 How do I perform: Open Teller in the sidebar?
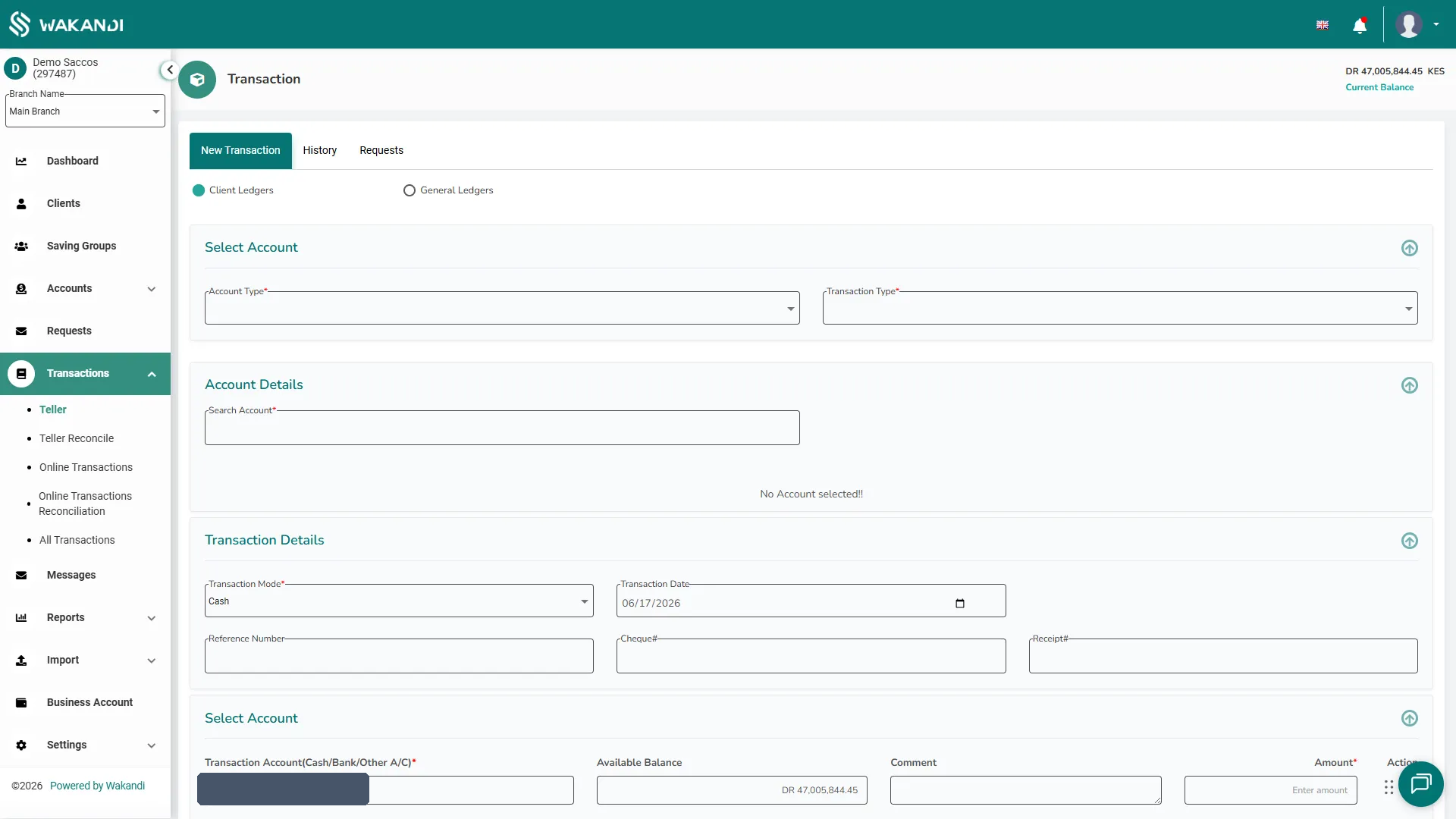coord(53,409)
